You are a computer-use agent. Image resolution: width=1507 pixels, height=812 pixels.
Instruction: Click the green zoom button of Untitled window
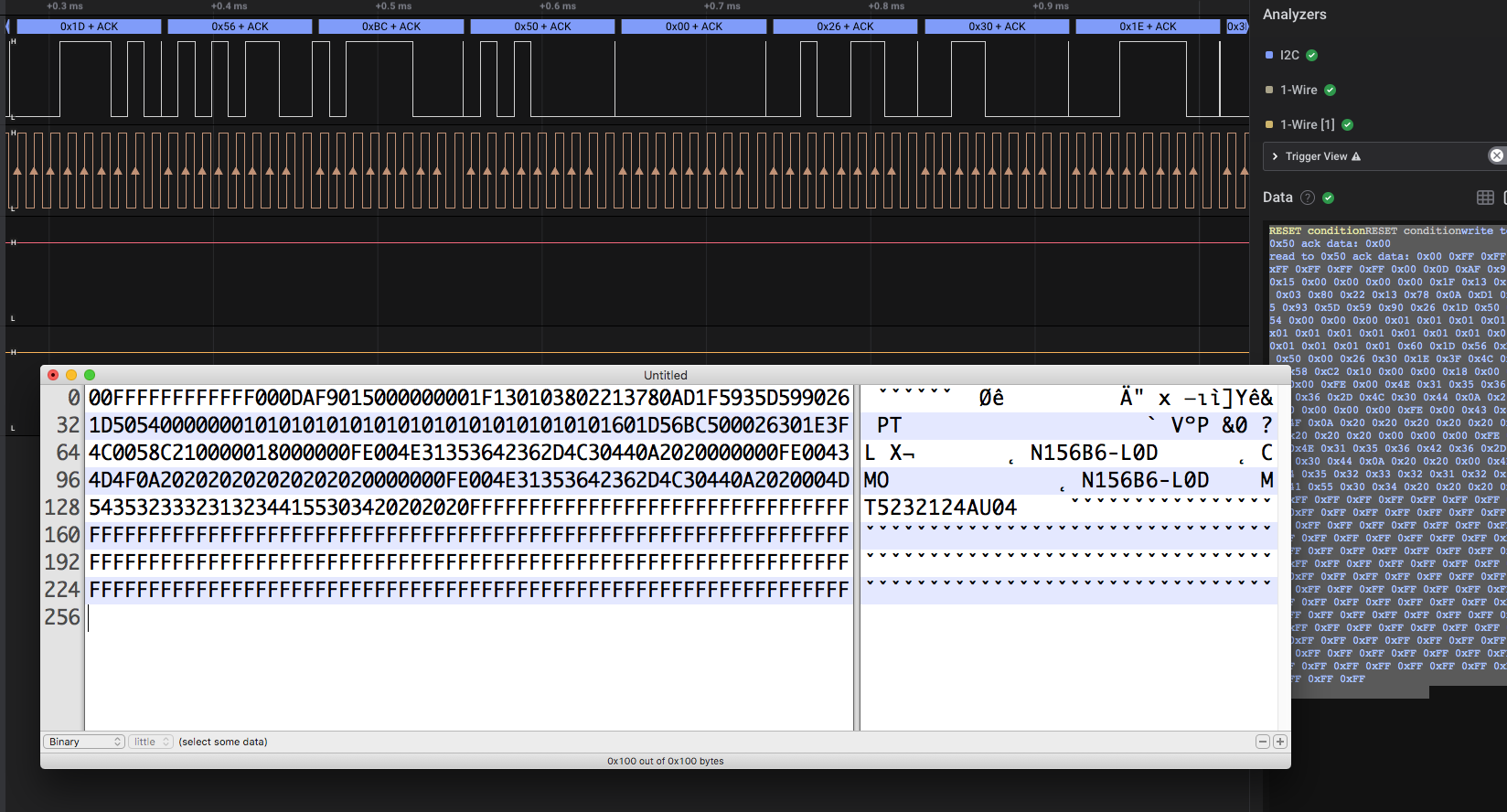(x=90, y=375)
